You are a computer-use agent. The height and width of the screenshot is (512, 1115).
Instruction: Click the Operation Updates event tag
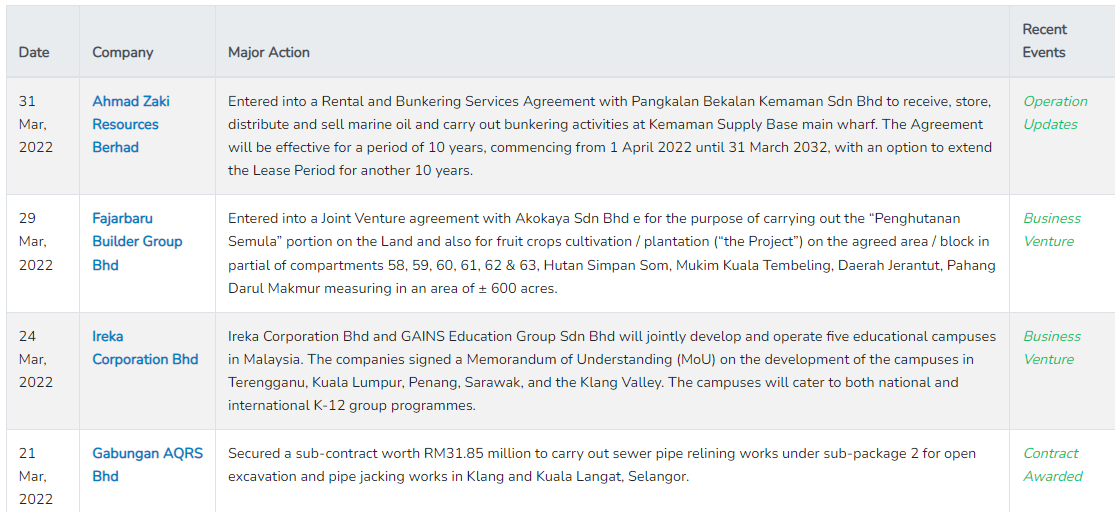point(1055,113)
